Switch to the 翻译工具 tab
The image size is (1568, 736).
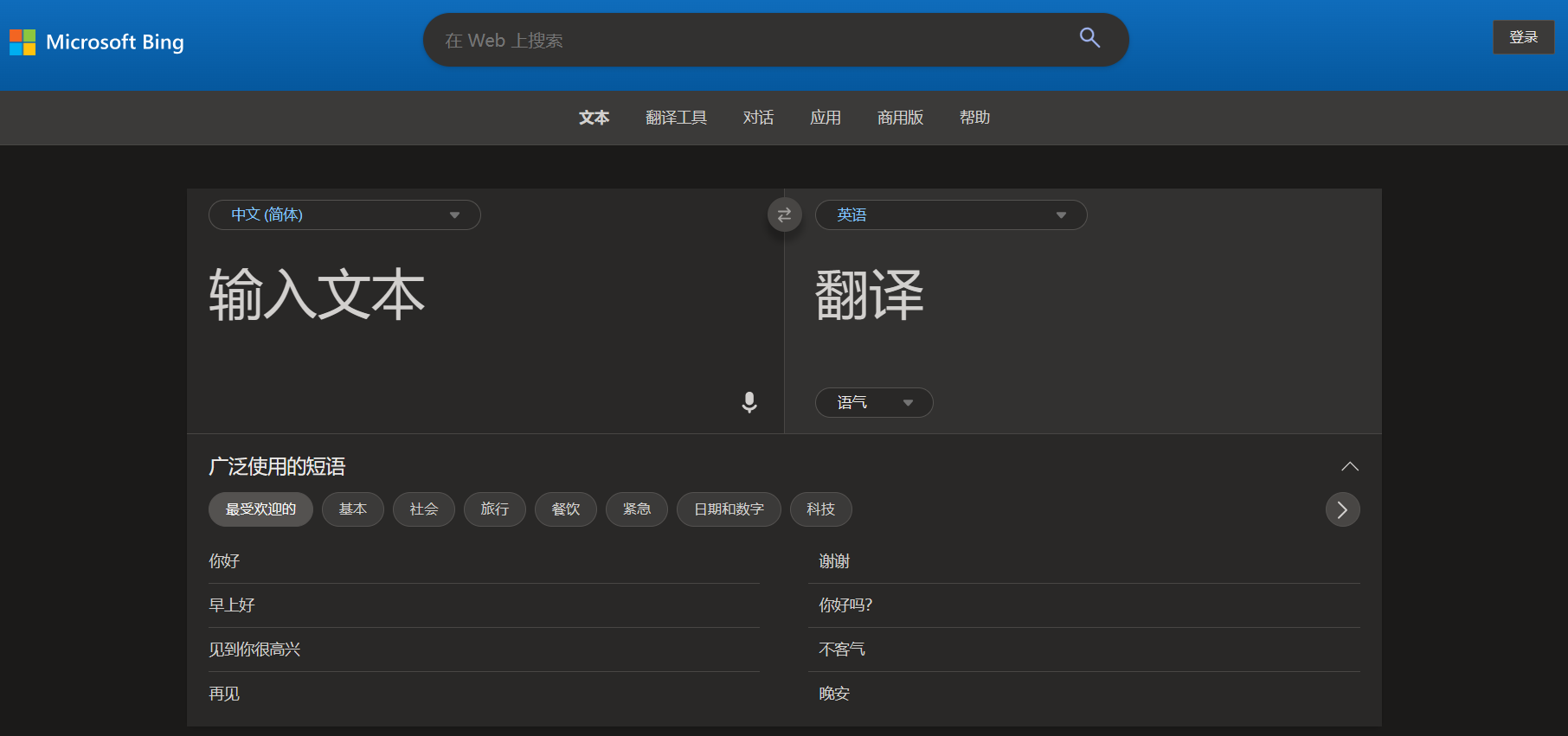click(676, 118)
